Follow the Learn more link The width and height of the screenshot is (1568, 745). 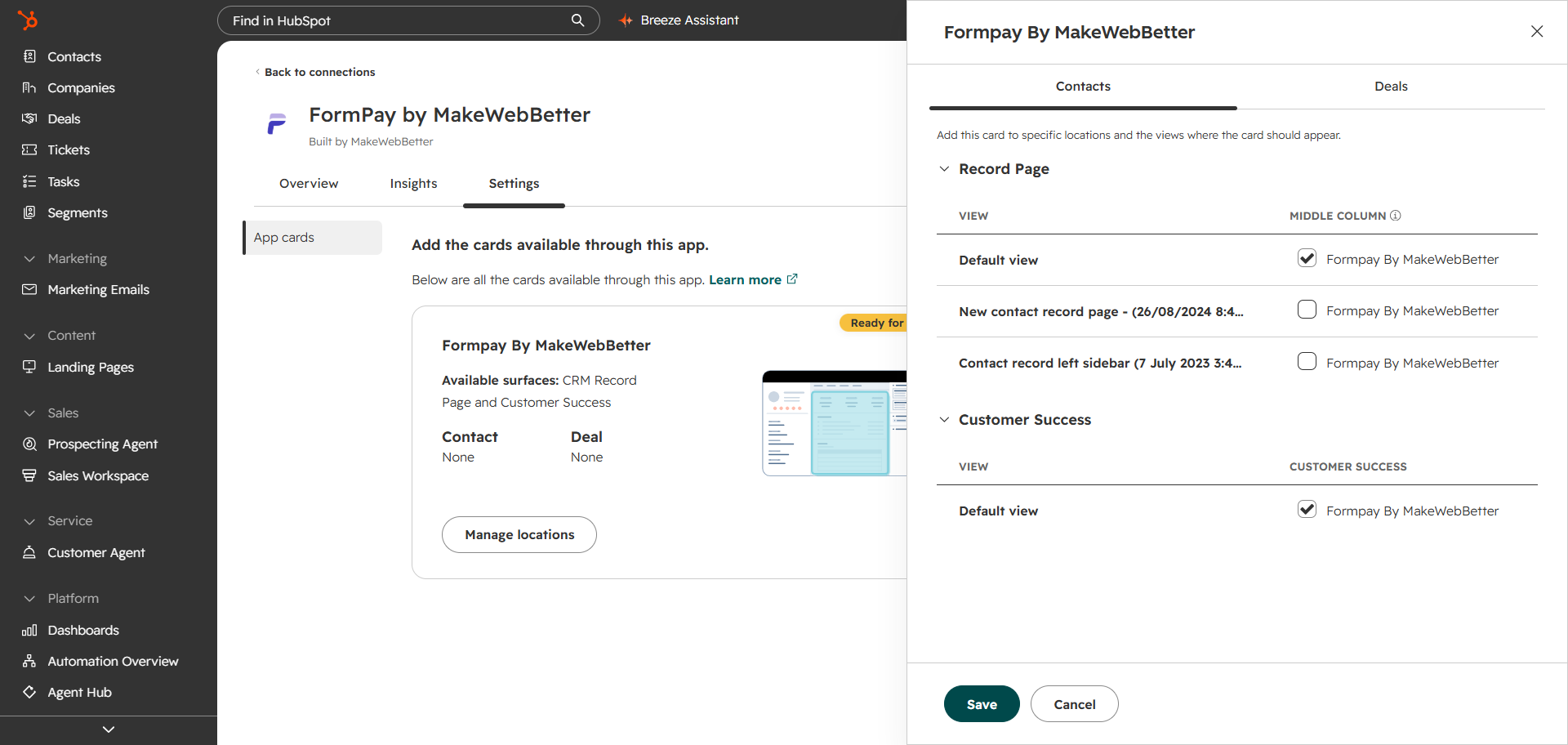752,279
